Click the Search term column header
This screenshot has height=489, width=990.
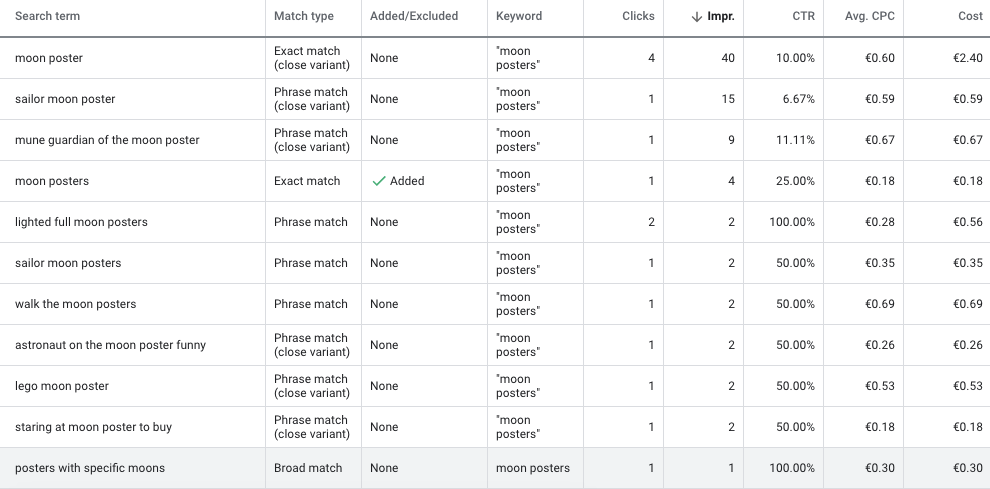point(47,16)
